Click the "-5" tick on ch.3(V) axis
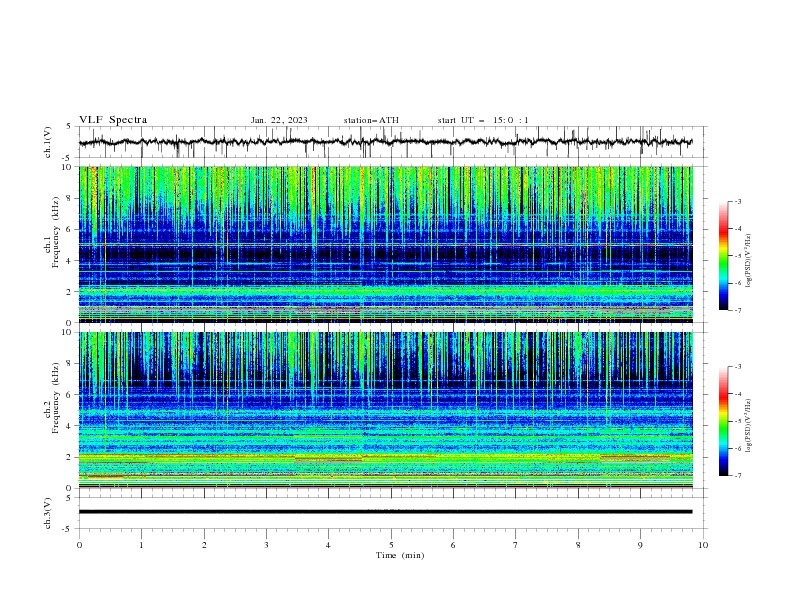 (67, 529)
